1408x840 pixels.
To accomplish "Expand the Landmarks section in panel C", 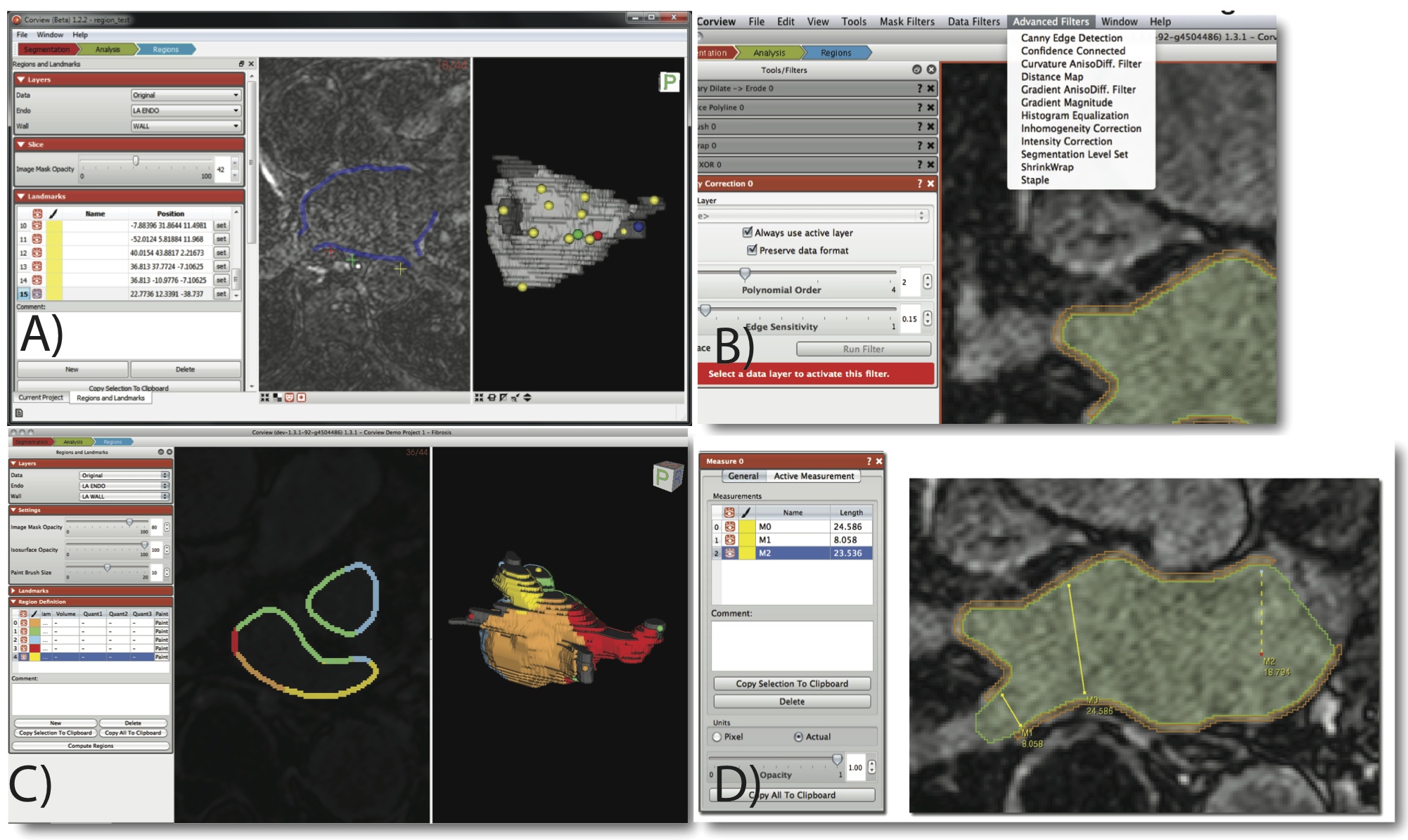I will coord(13,590).
